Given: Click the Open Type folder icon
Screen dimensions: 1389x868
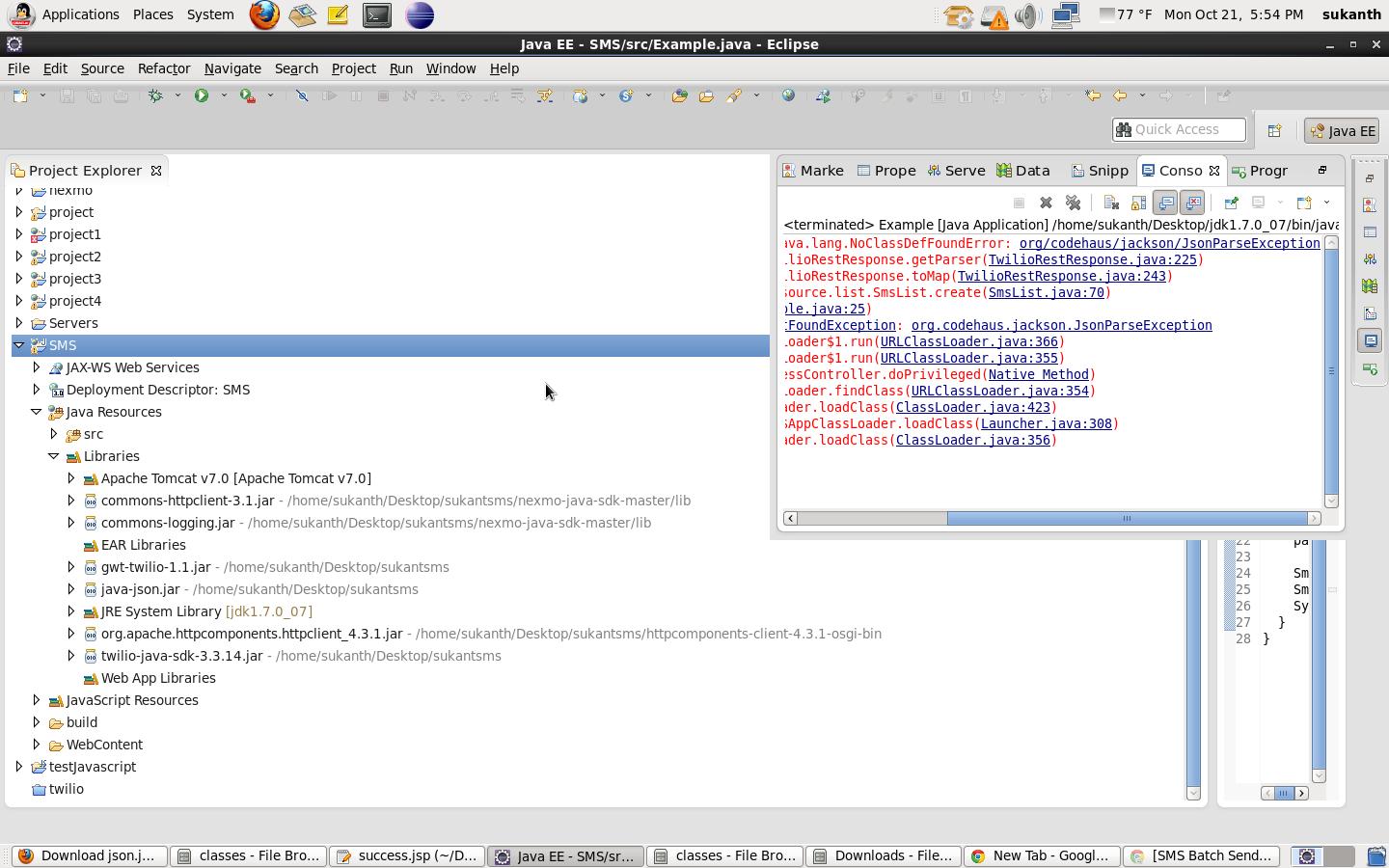Looking at the screenshot, I should pos(680,95).
